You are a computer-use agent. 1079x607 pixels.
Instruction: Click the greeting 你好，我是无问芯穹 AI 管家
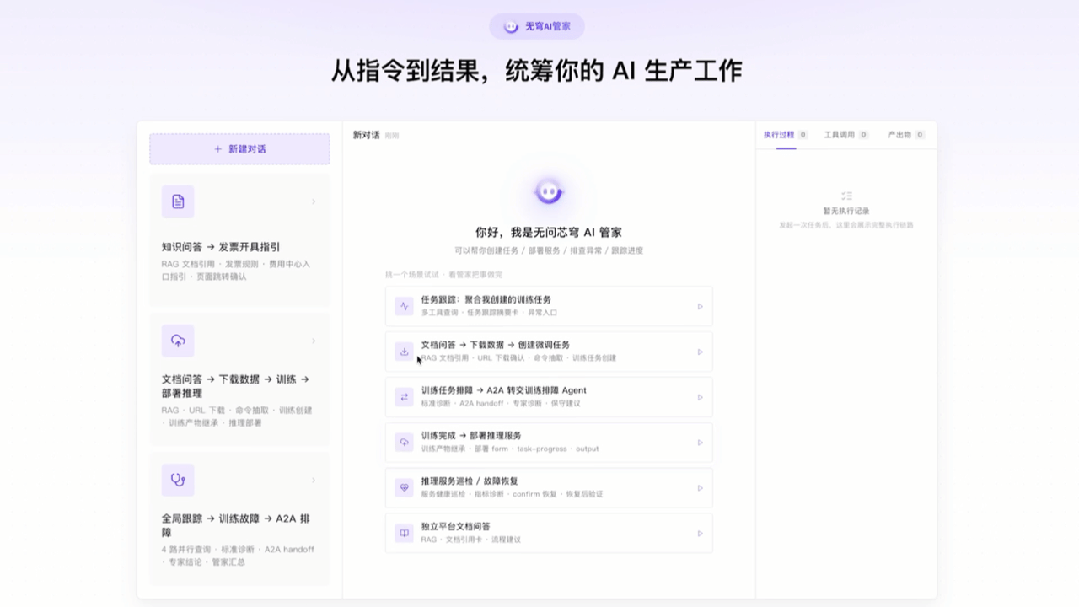[x=548, y=233]
